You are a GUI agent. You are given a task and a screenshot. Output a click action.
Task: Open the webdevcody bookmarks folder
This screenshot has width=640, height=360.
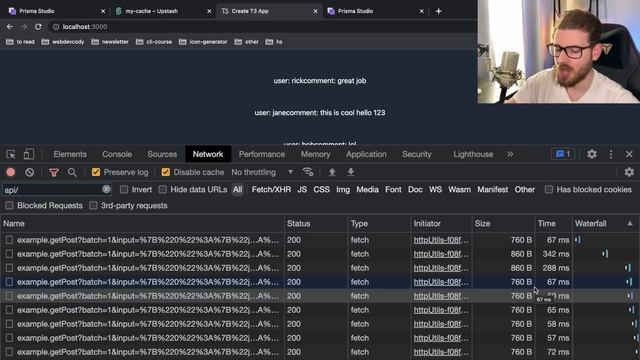tap(63, 42)
